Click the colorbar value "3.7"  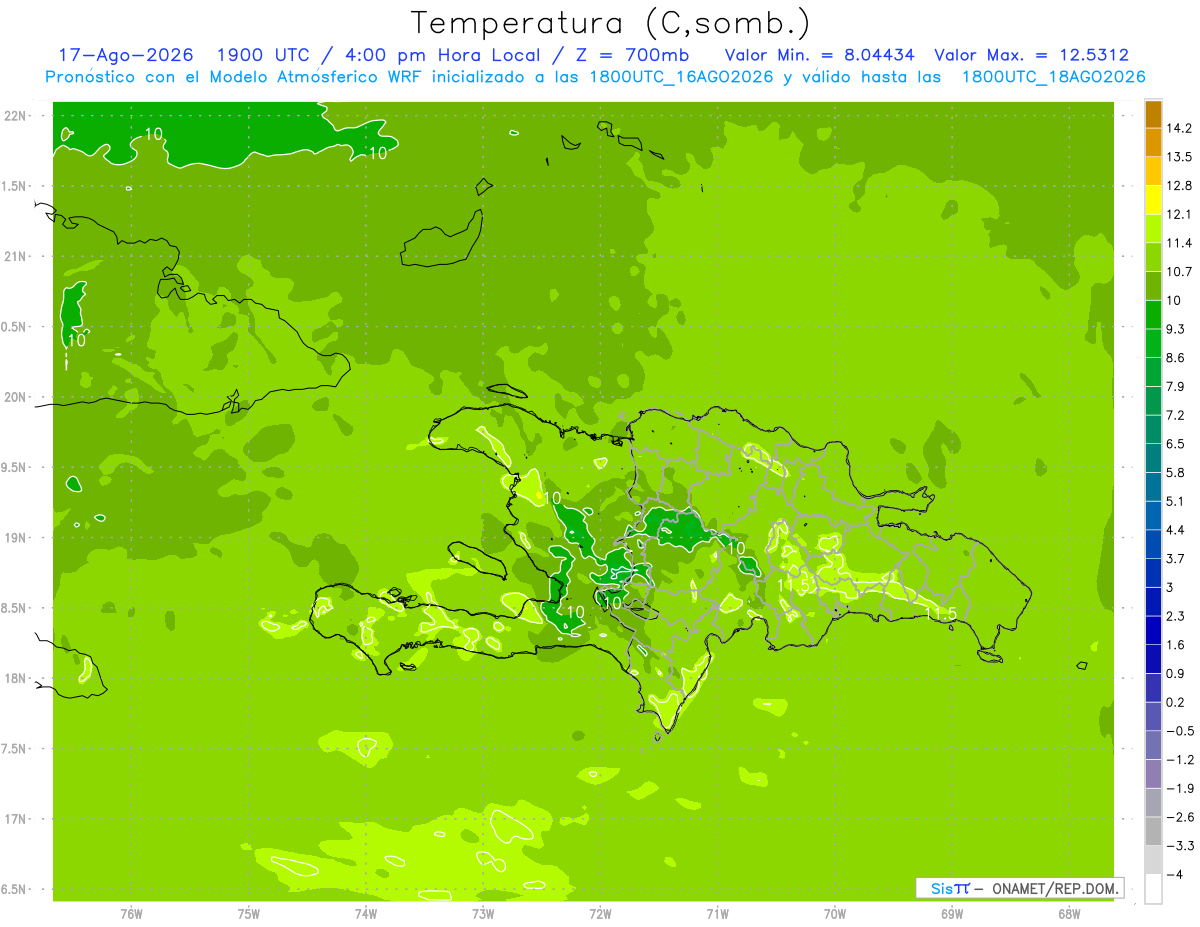1175,558
